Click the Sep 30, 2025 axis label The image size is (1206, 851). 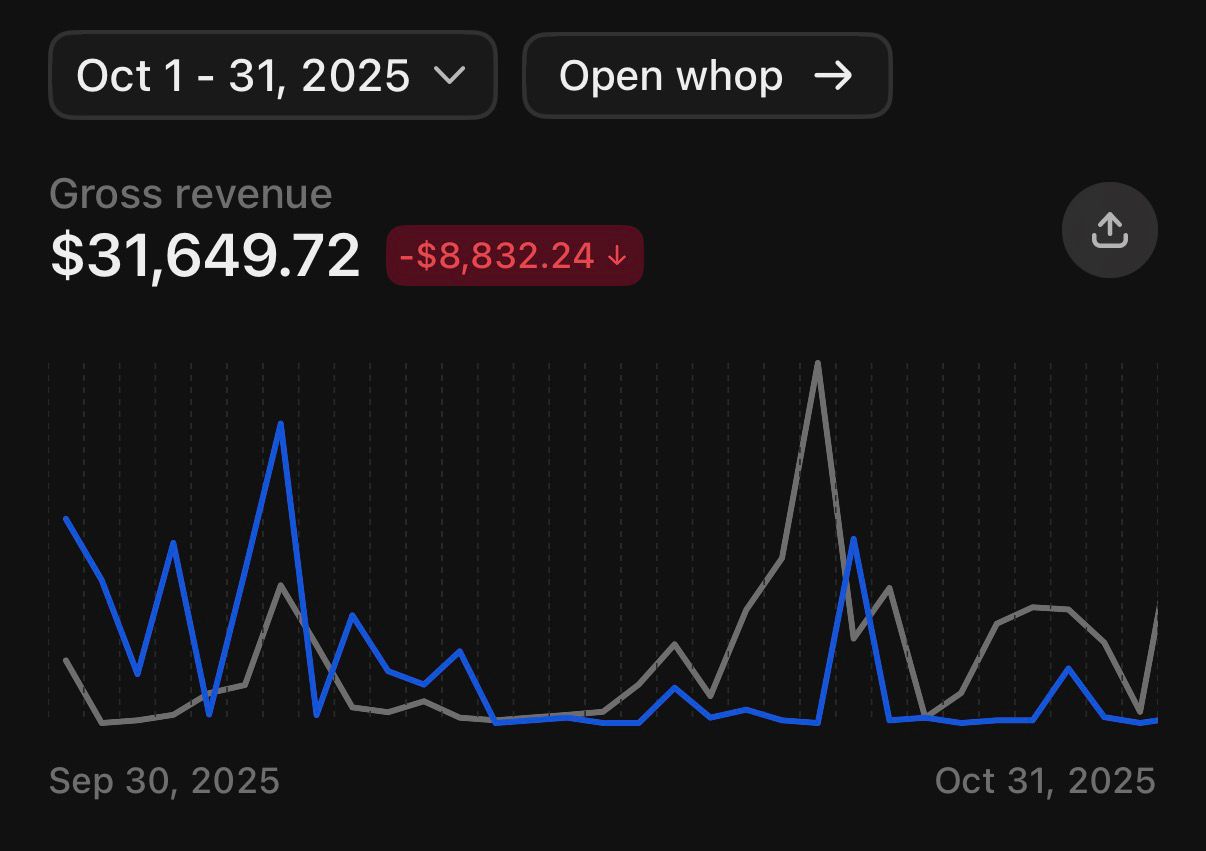coord(164,781)
